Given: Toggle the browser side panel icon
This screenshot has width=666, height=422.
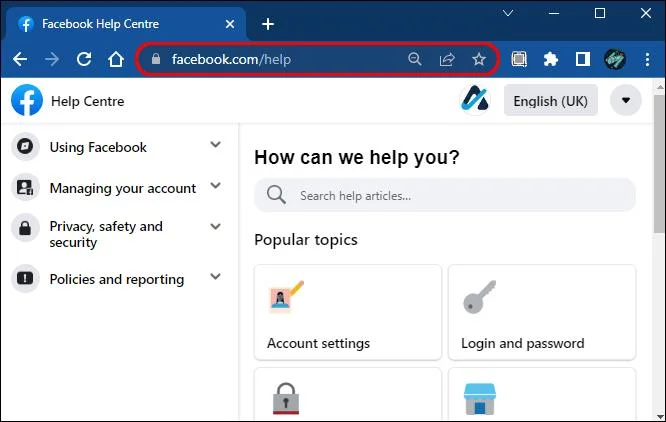Looking at the screenshot, I should (x=583, y=59).
